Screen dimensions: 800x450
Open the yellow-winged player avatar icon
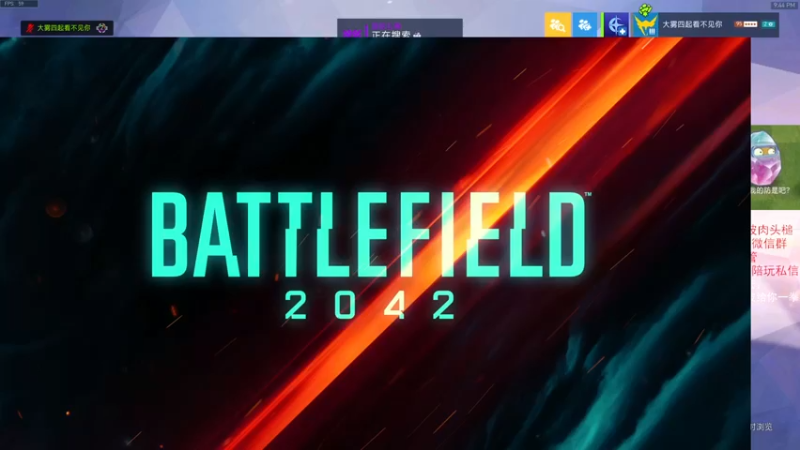point(645,25)
